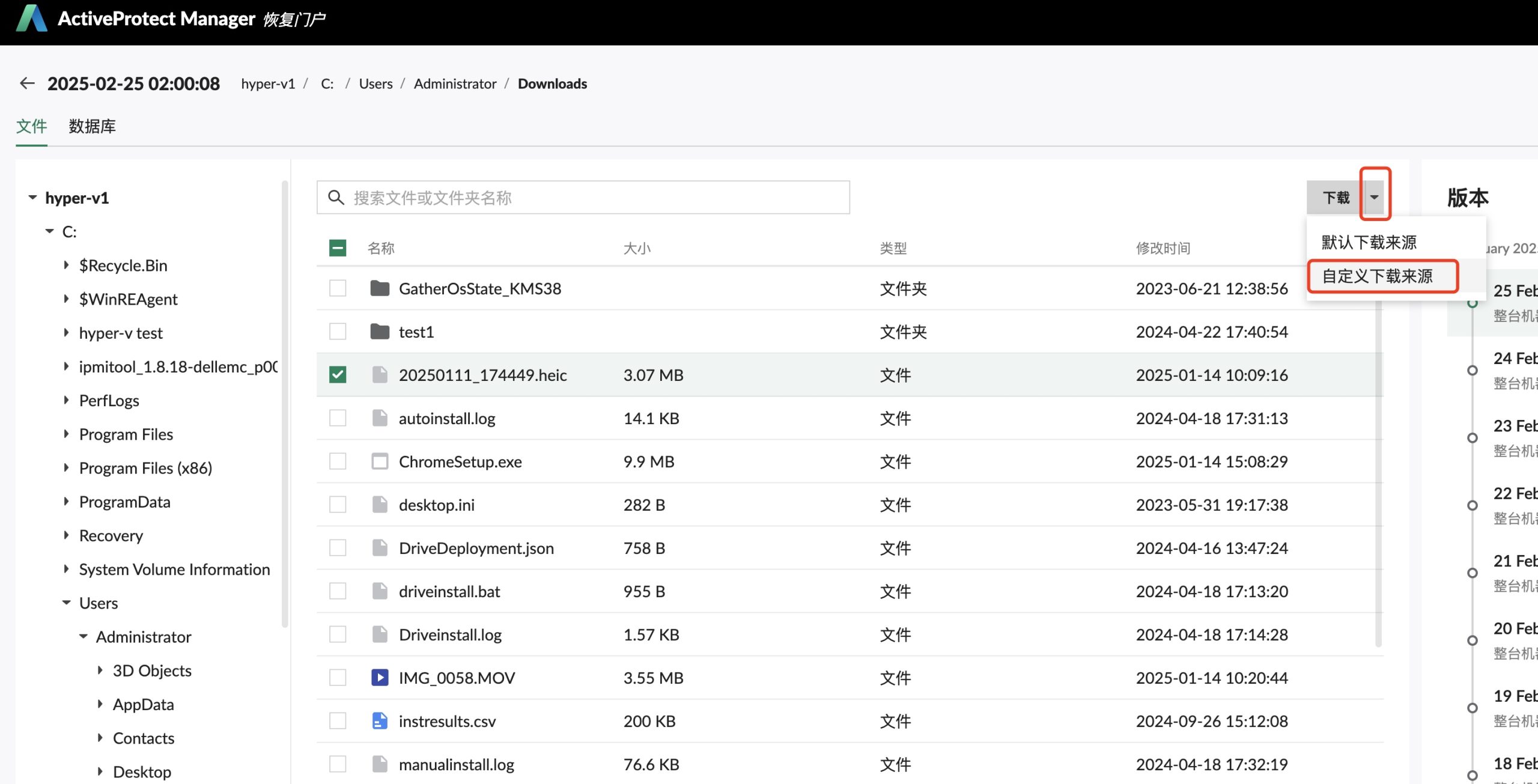Click the GatherOsState_KMS38 folder icon
This screenshot has width=1538, height=784.
coord(380,288)
